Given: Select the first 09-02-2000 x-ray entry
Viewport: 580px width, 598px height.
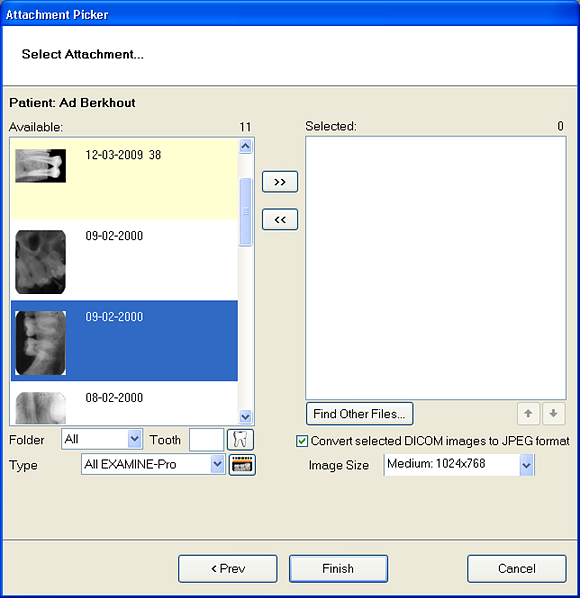Looking at the screenshot, I should click(124, 260).
